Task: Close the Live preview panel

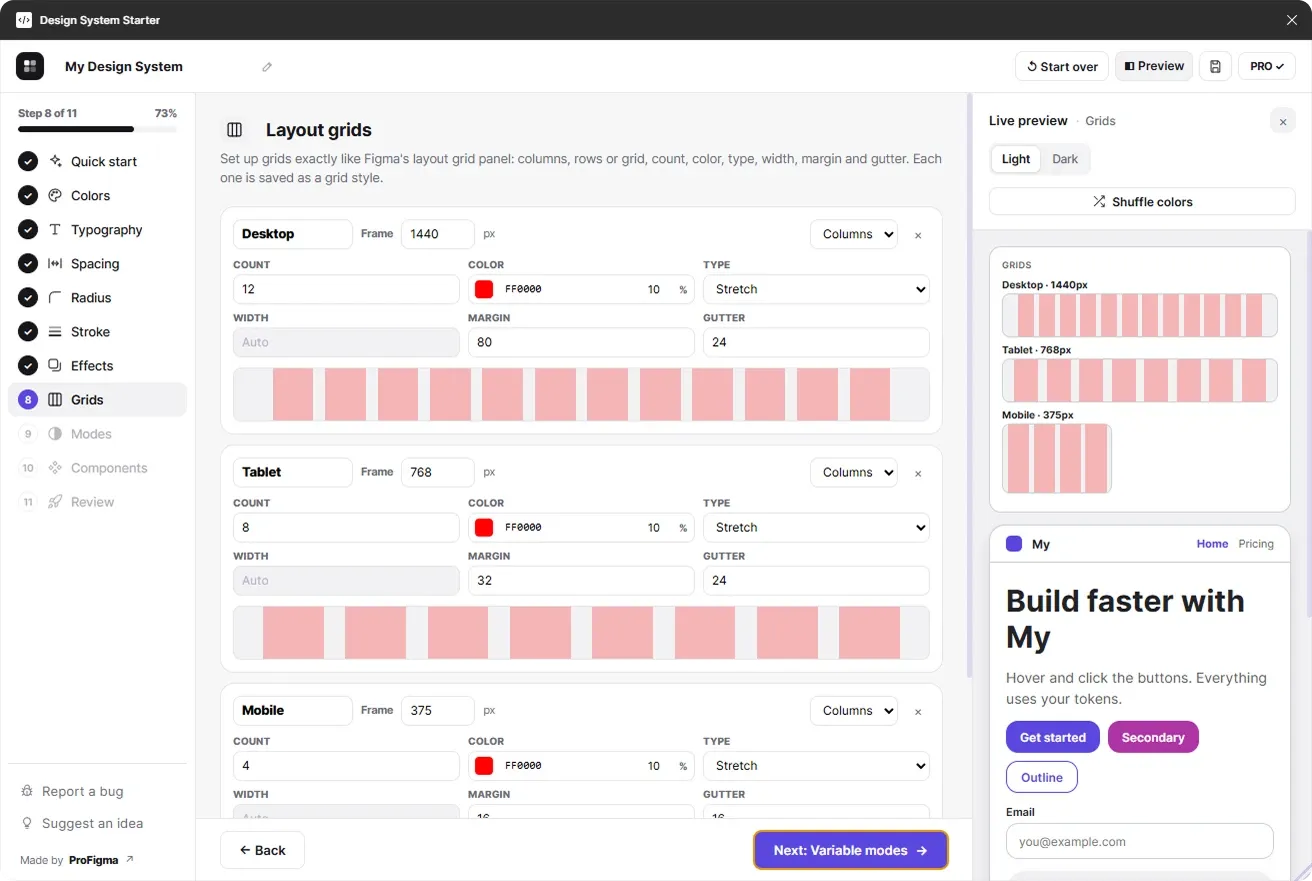Action: (x=1283, y=121)
